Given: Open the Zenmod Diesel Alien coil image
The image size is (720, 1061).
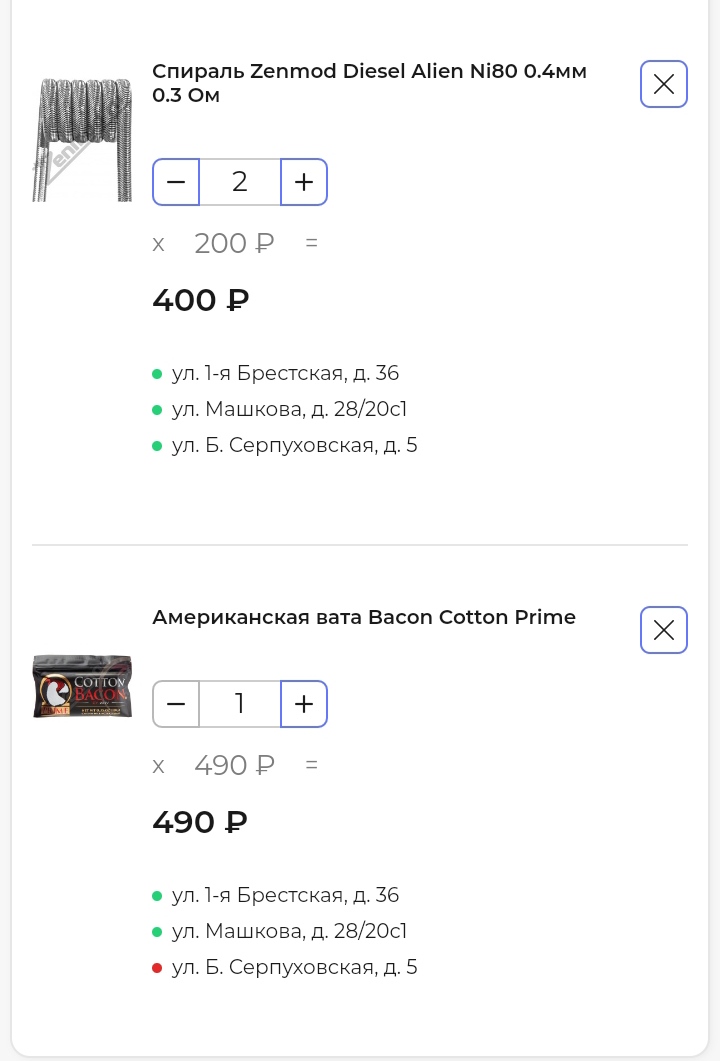Looking at the screenshot, I should pos(82,138).
